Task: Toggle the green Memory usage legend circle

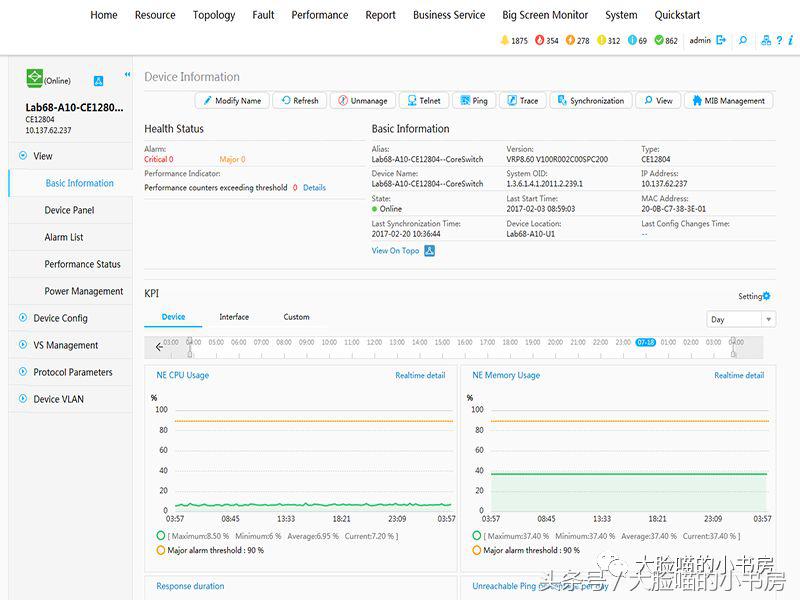Action: pos(478,536)
